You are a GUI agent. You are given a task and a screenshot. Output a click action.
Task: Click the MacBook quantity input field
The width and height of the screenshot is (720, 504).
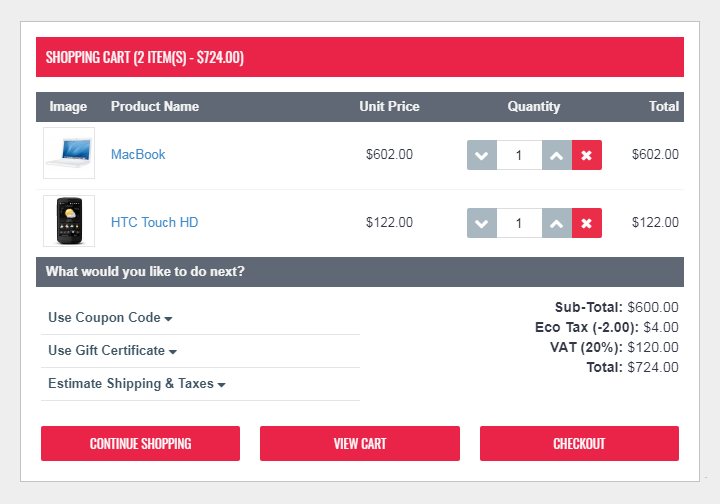tap(519, 155)
